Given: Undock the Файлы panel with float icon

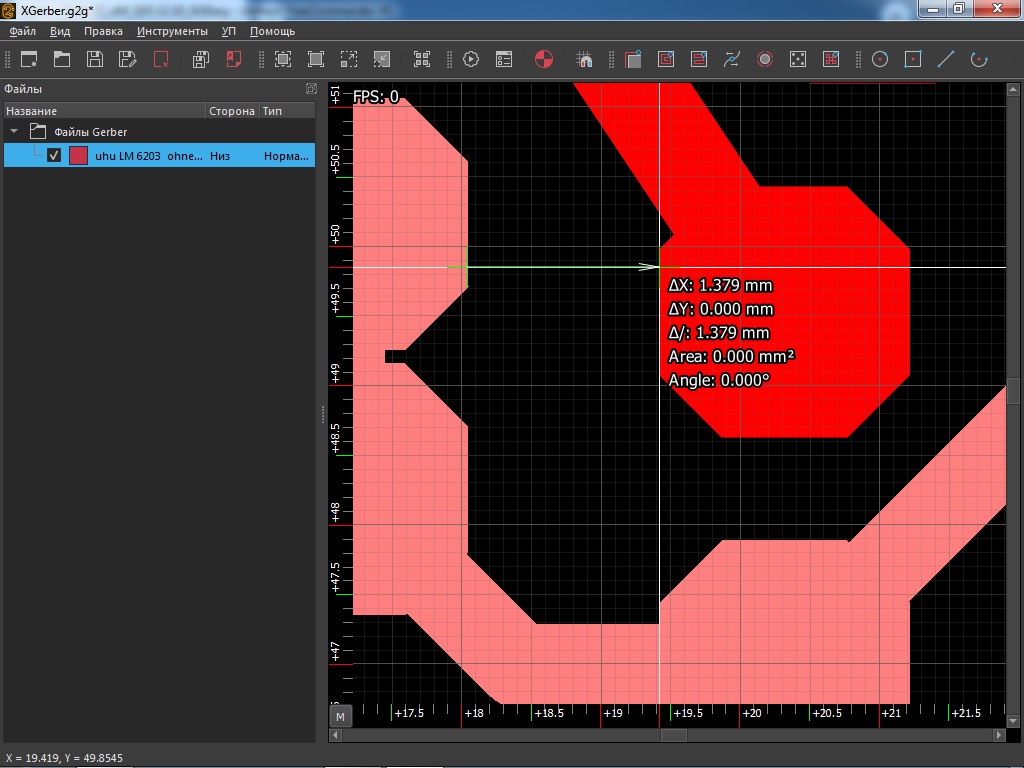Looking at the screenshot, I should 312,88.
